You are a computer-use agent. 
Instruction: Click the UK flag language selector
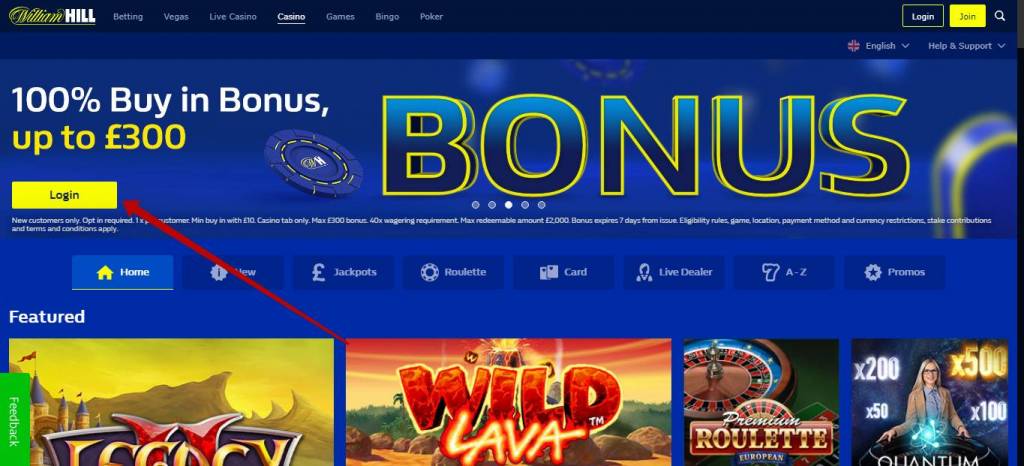tap(854, 46)
